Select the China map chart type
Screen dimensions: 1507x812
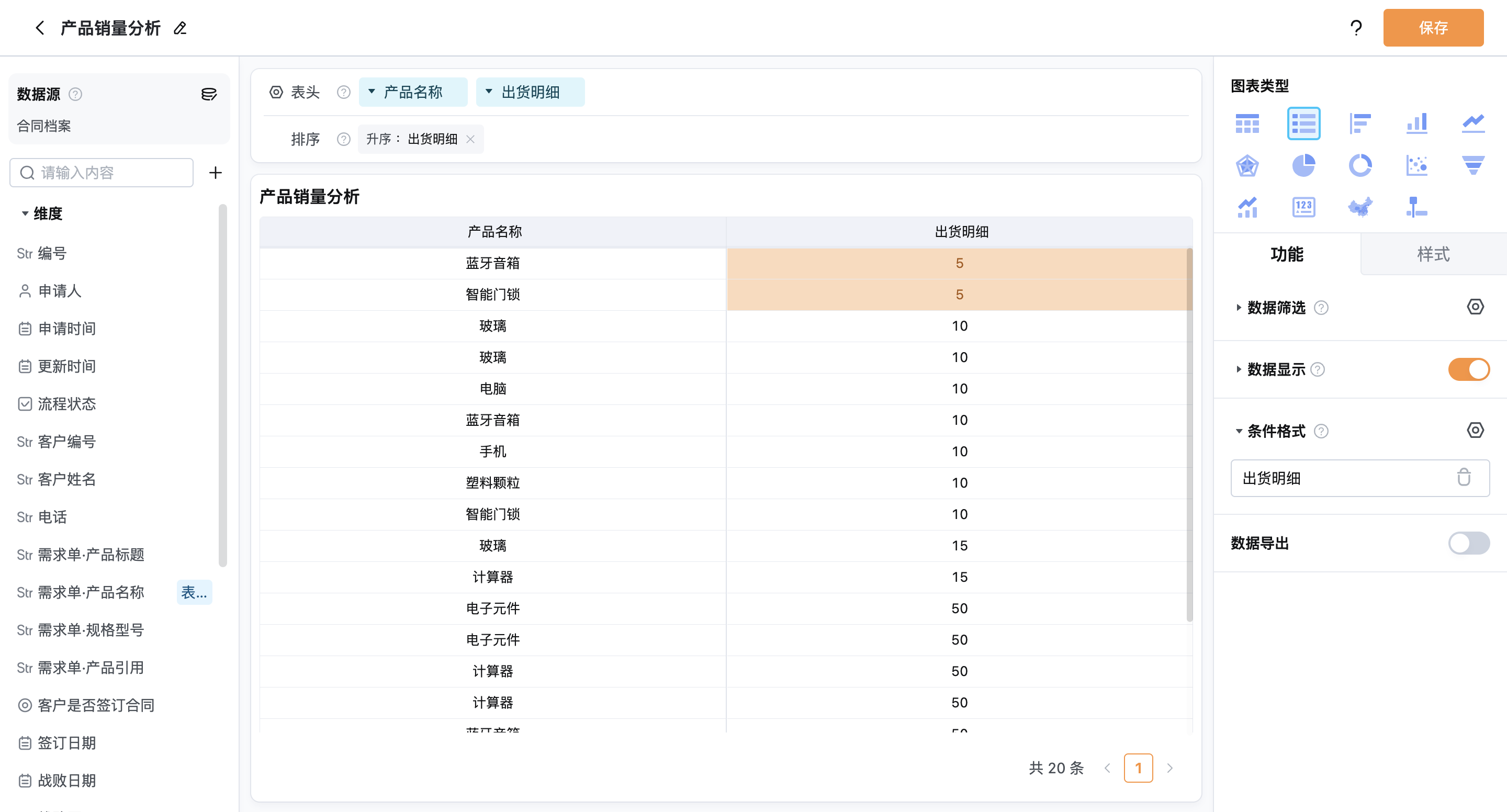[1359, 207]
